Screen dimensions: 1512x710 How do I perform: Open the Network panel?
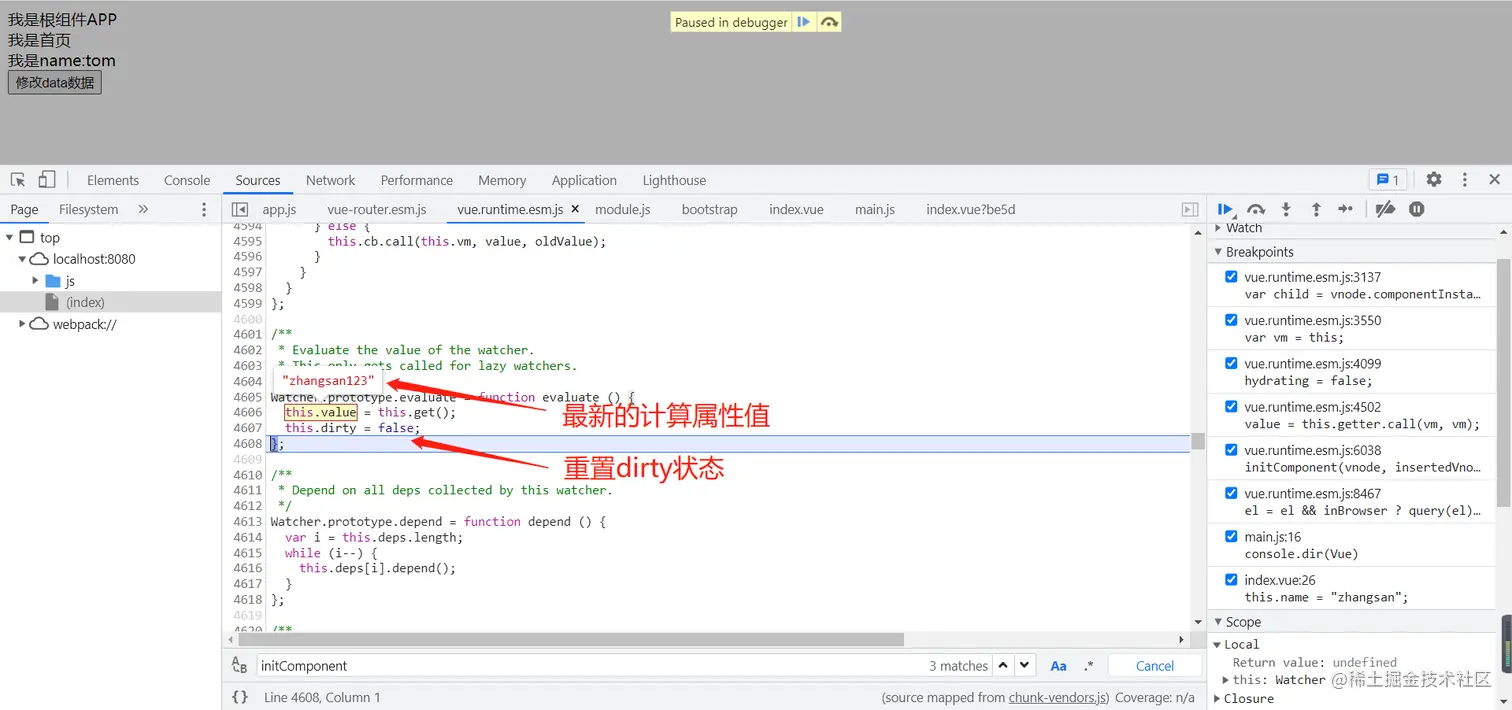331,180
